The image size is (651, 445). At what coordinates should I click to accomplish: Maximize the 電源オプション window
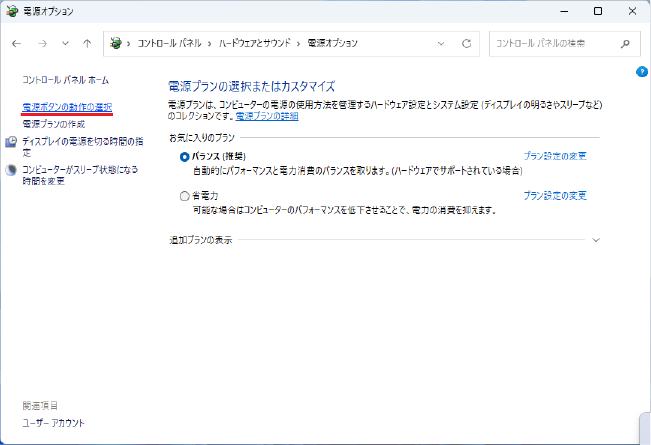tap(598, 11)
